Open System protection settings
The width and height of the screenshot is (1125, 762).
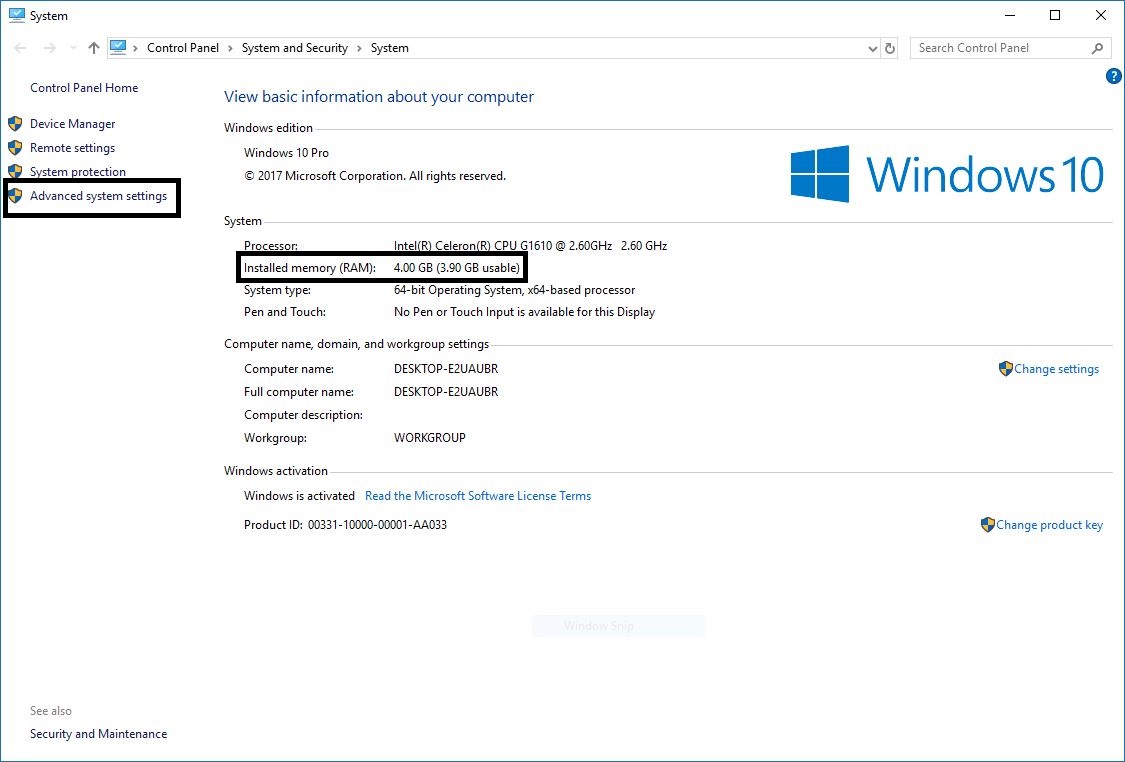pyautogui.click(x=78, y=171)
